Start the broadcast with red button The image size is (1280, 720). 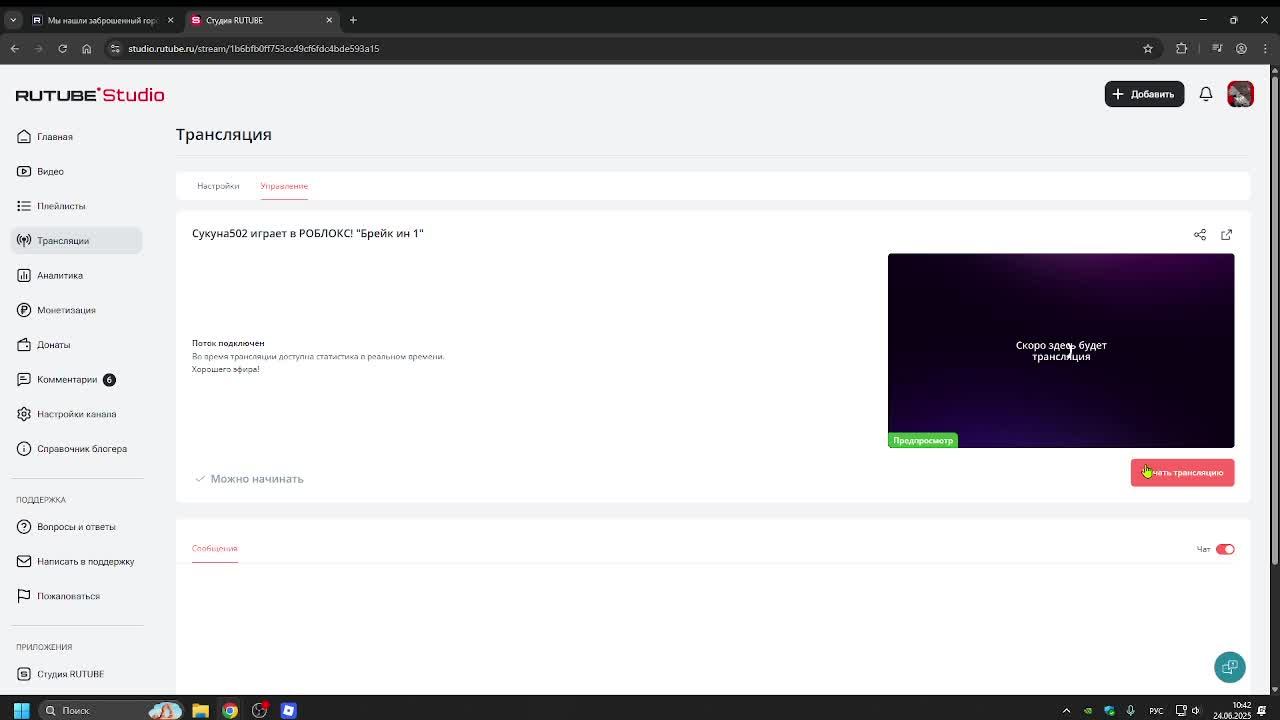click(x=1182, y=472)
